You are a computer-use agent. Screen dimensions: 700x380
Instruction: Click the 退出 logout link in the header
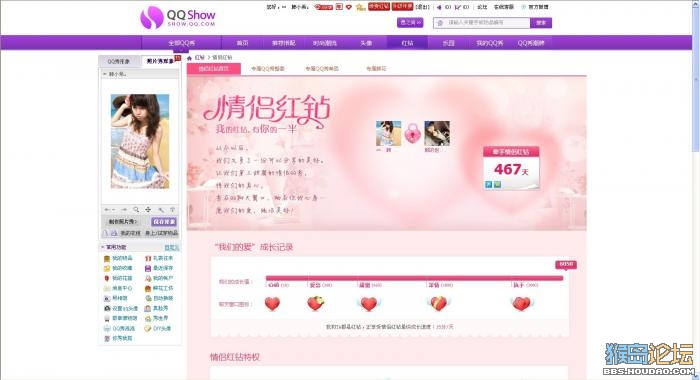[x=423, y=7]
